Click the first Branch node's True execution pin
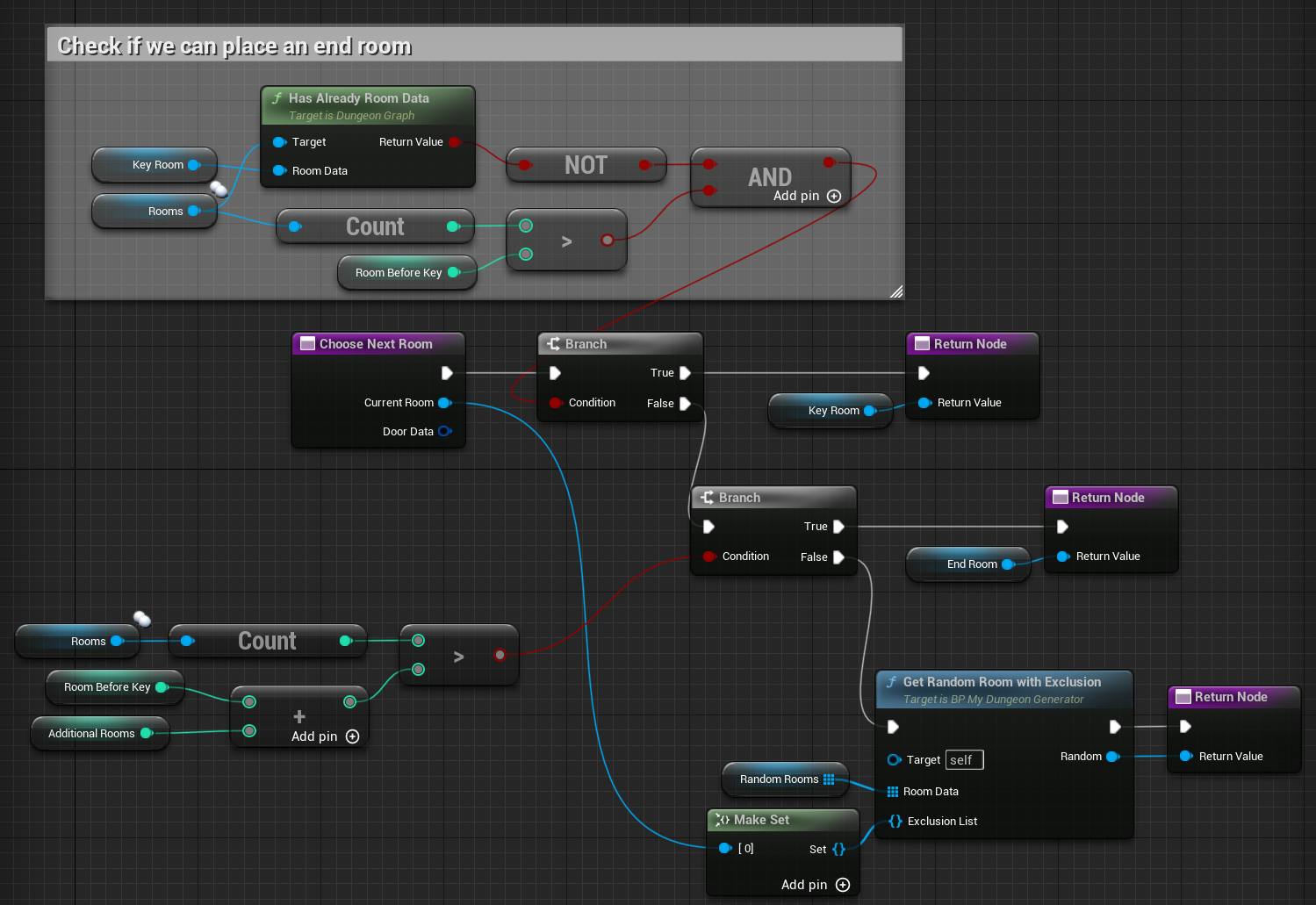This screenshot has width=1316, height=905. click(x=685, y=373)
